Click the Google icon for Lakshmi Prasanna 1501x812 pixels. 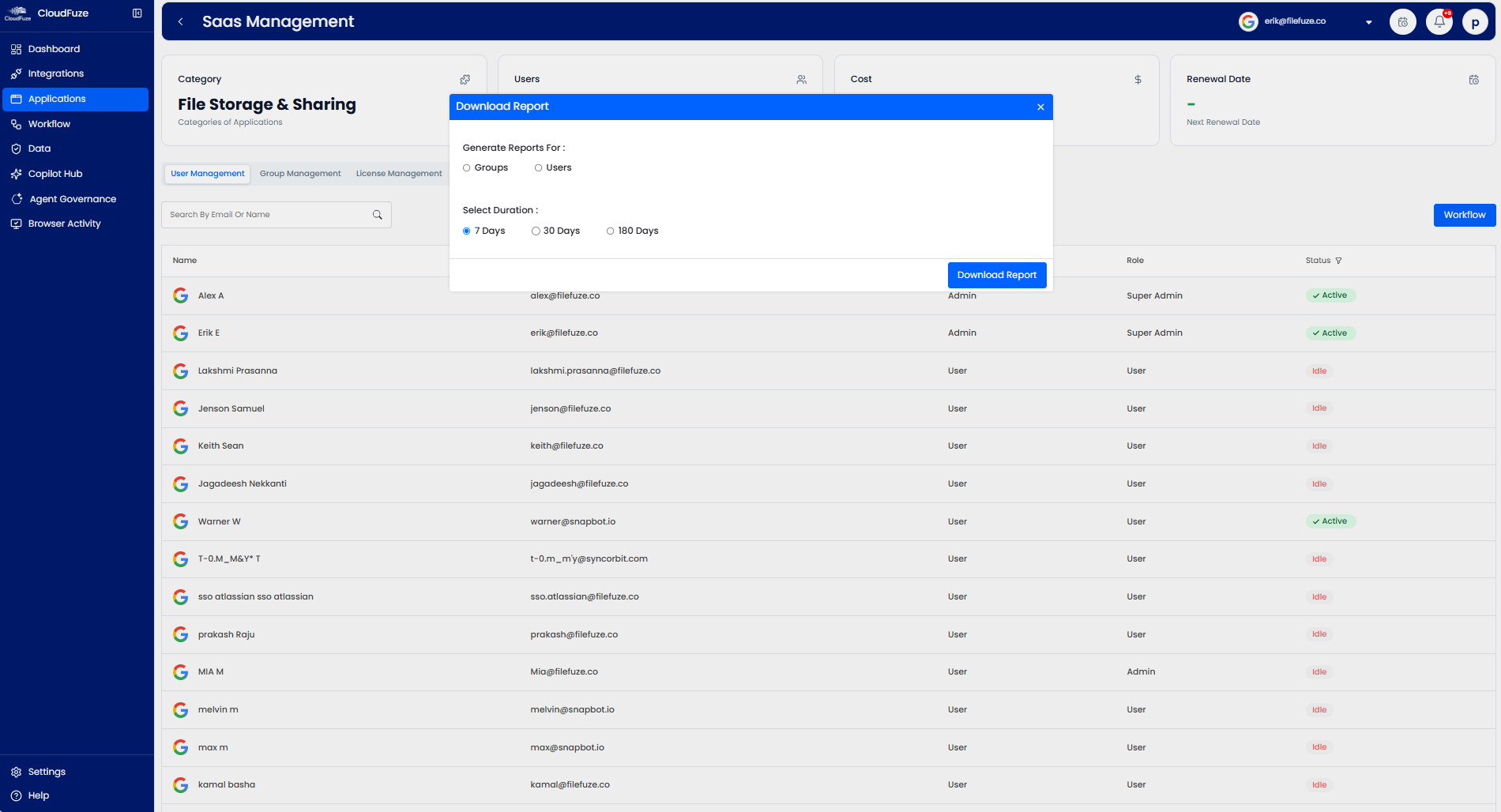click(181, 371)
